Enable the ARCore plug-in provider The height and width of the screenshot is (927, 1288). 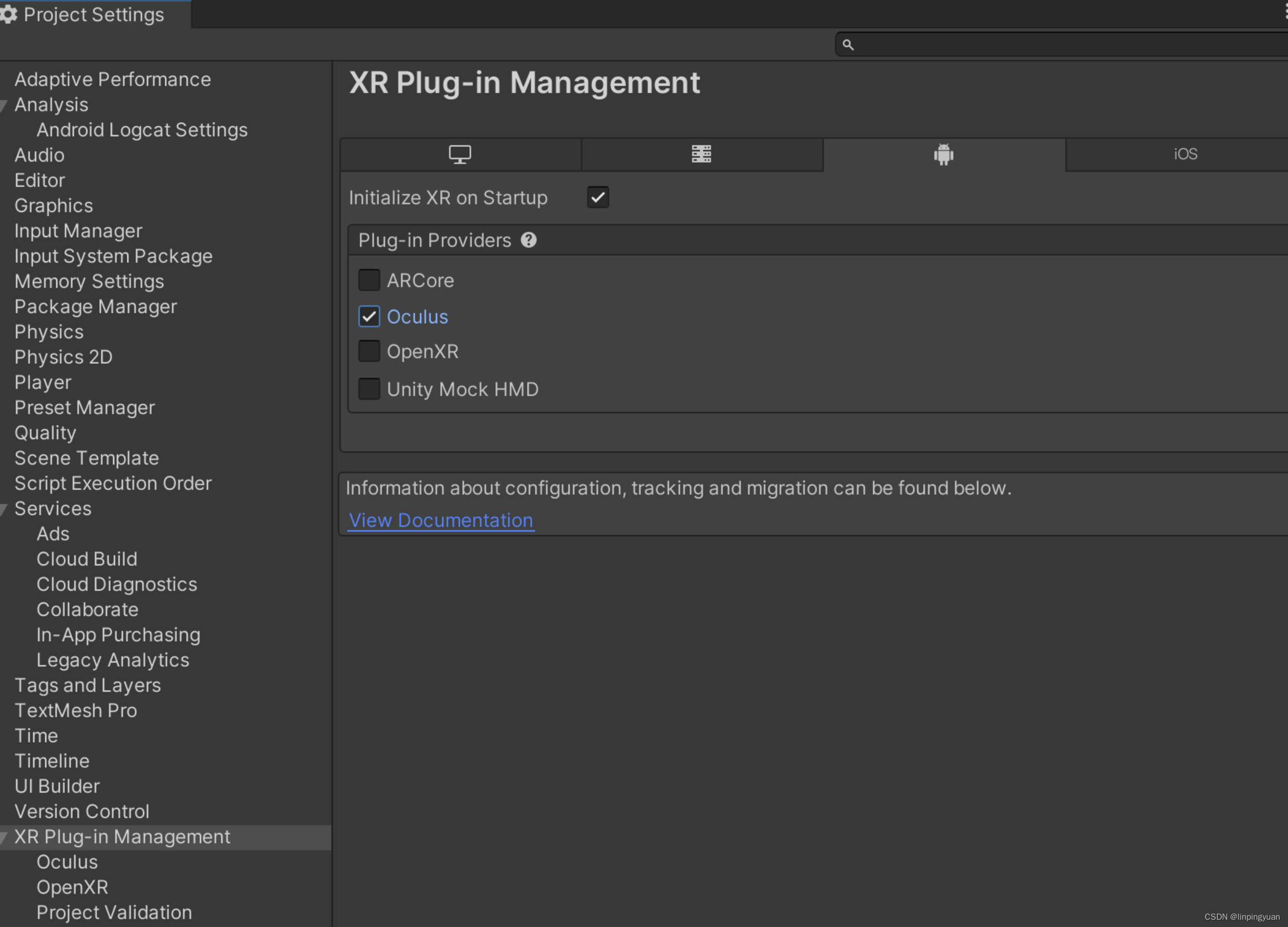(x=369, y=281)
